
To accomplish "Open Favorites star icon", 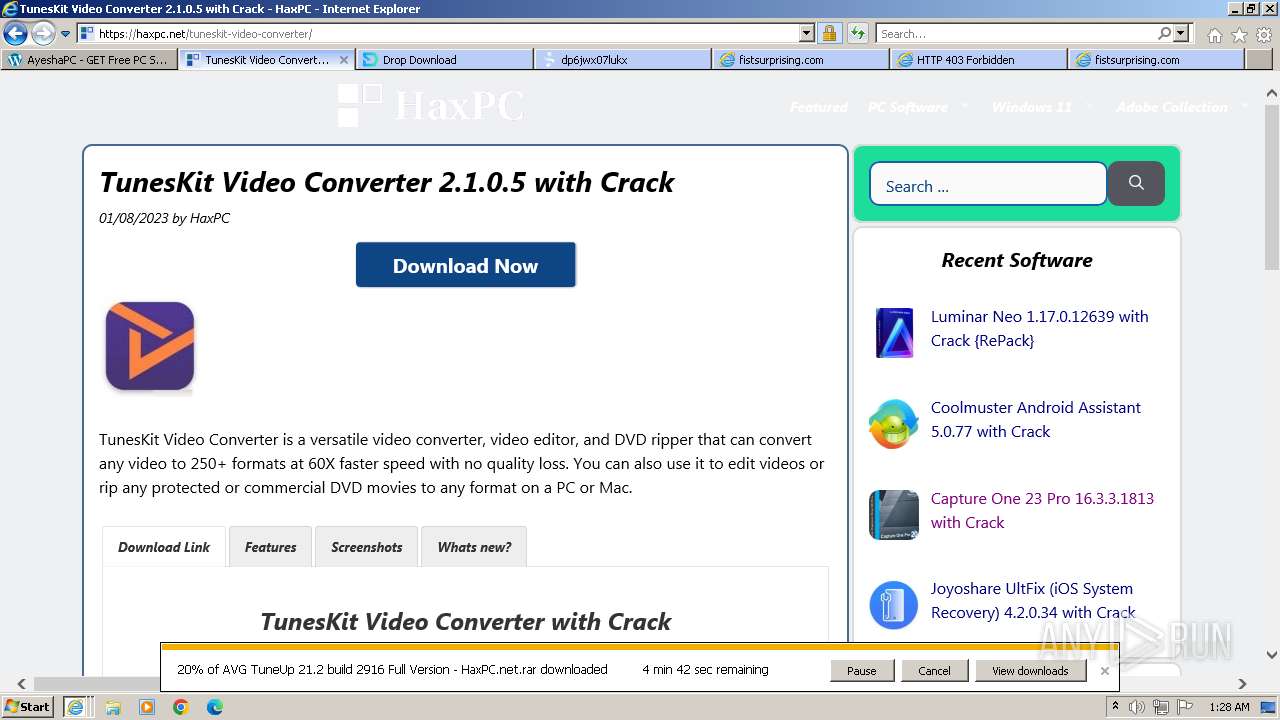I will [x=1239, y=35].
